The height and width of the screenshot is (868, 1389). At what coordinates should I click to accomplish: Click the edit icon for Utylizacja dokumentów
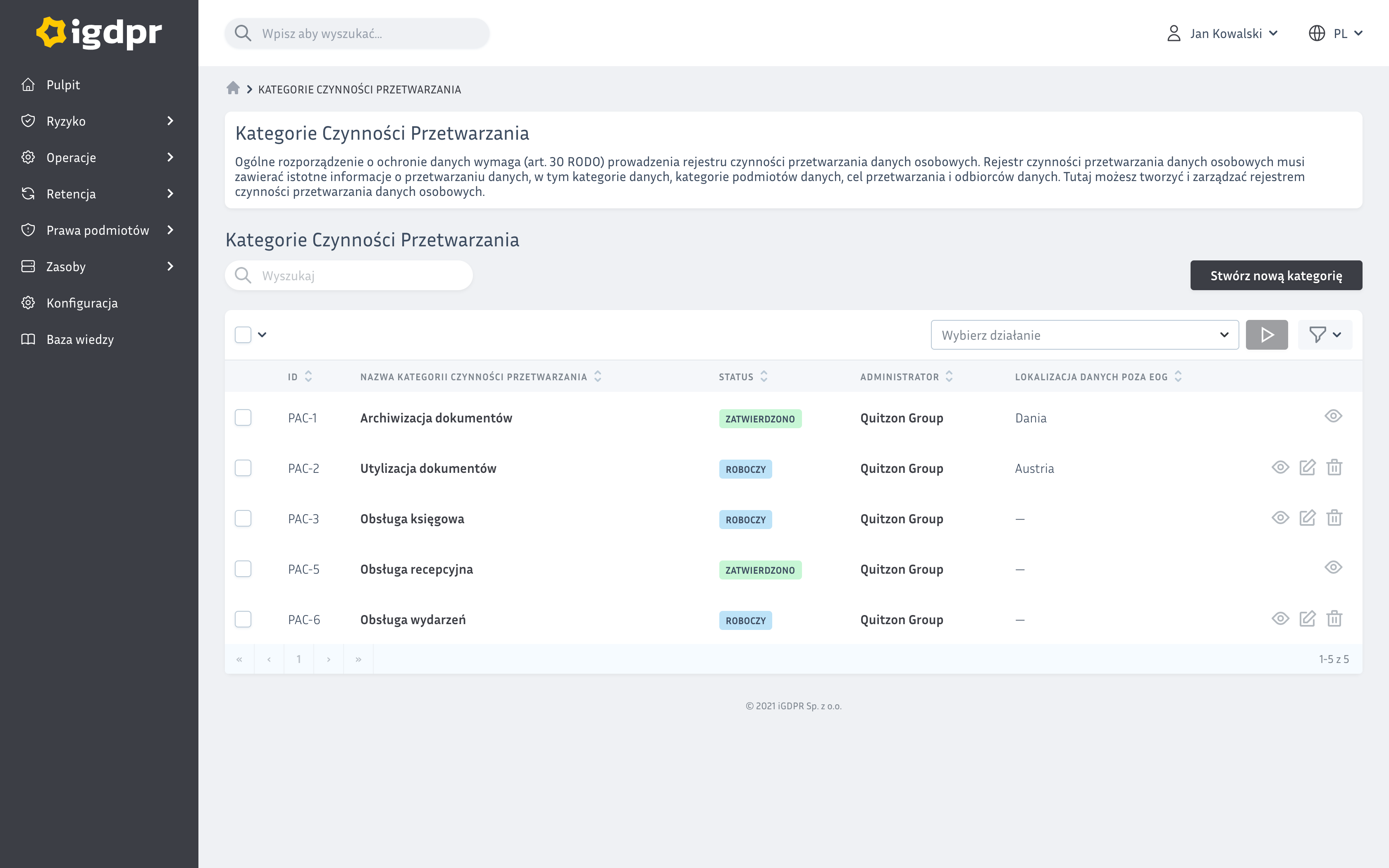[x=1307, y=468]
